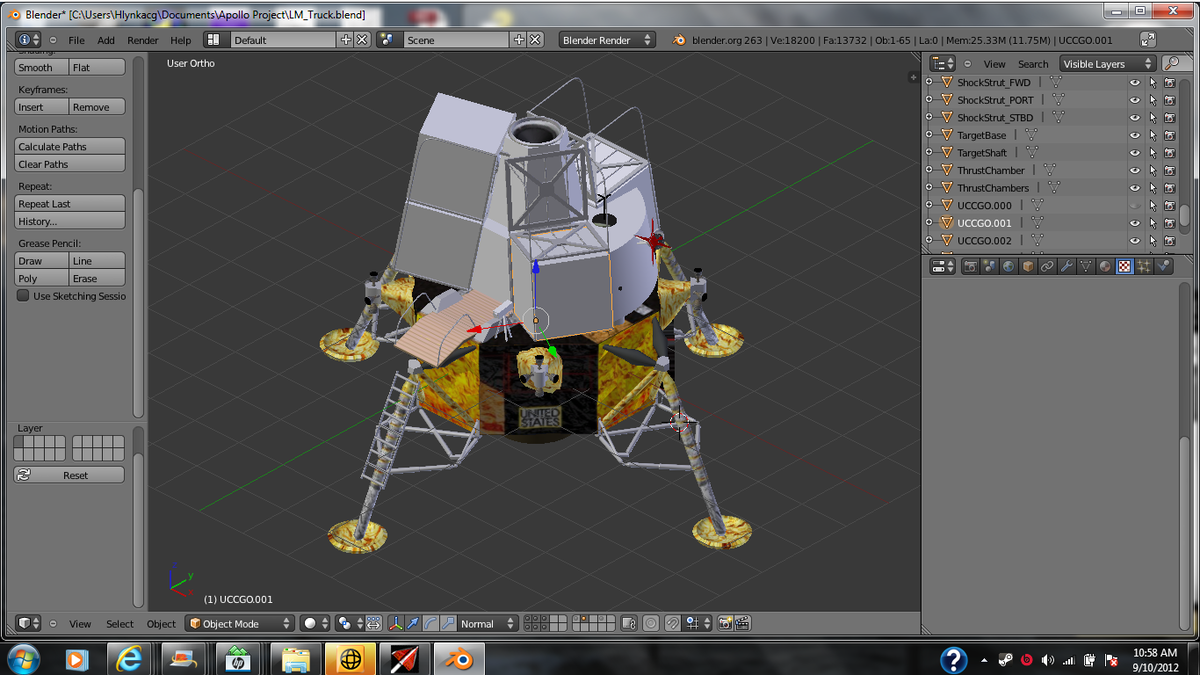The height and width of the screenshot is (675, 1200).
Task: Click the Windows Start button
Action: tap(23, 659)
